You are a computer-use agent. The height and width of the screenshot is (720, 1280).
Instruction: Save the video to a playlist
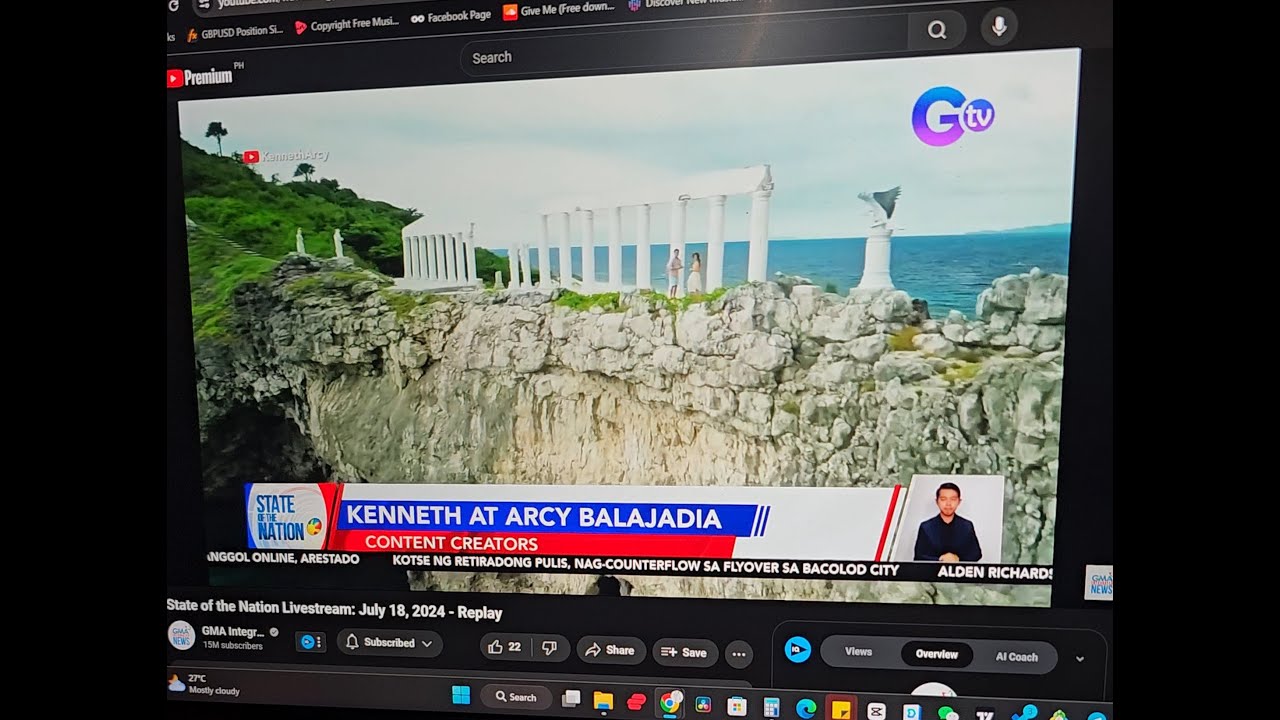685,652
